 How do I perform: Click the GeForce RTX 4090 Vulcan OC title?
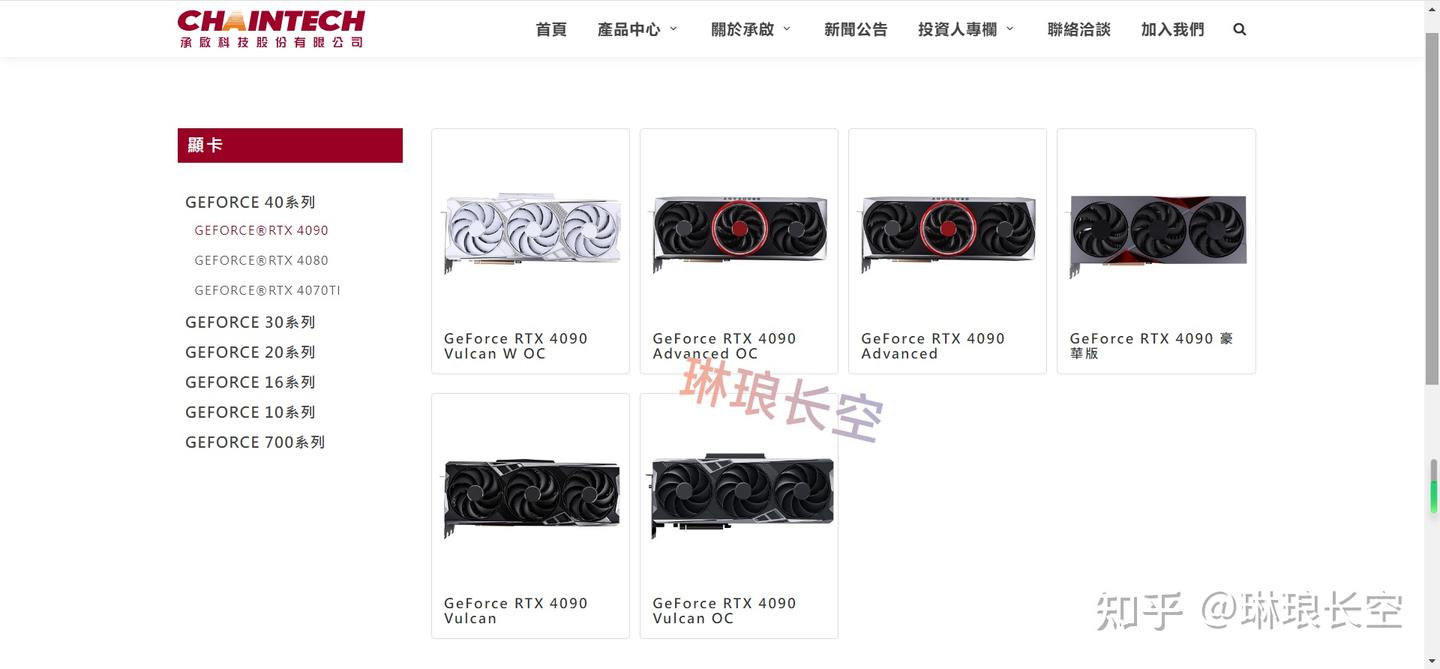[x=724, y=610]
